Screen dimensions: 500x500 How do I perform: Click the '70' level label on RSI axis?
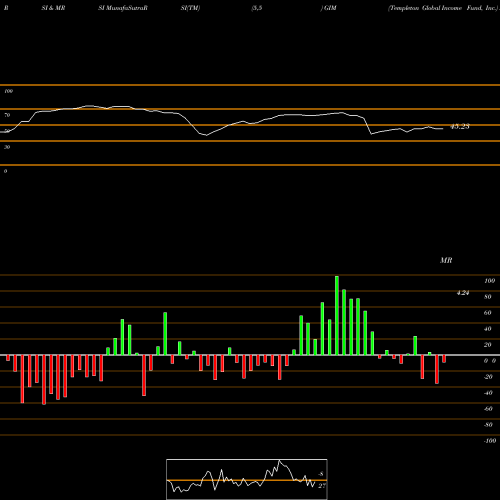7,115
